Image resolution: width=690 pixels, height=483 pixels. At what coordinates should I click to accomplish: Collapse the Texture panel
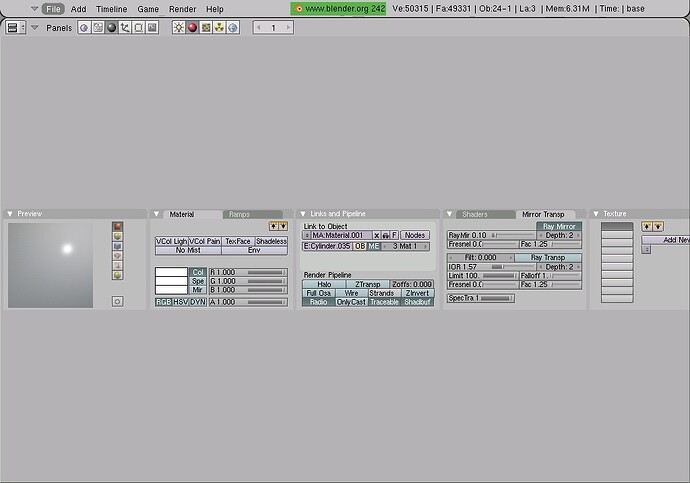coord(596,214)
